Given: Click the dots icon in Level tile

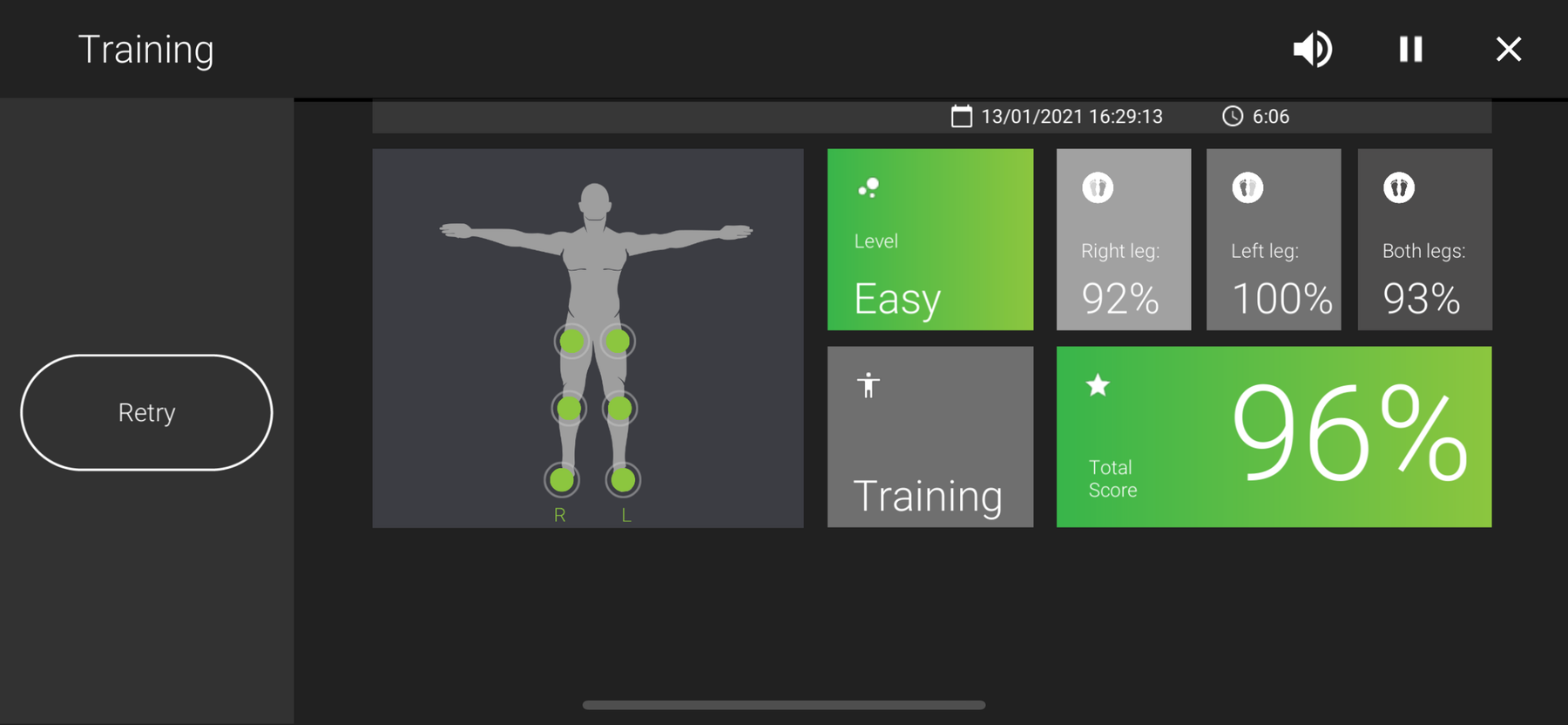Looking at the screenshot, I should click(x=868, y=187).
